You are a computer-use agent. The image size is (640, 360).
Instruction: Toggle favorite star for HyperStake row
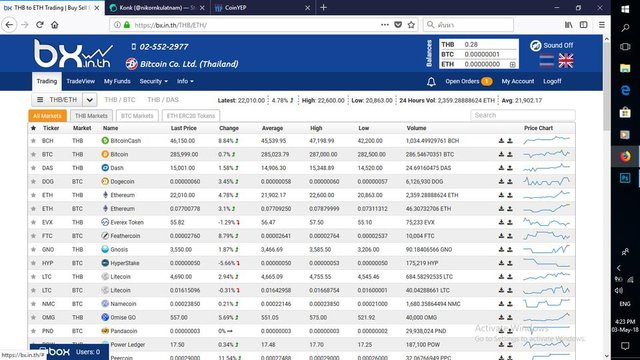33,263
